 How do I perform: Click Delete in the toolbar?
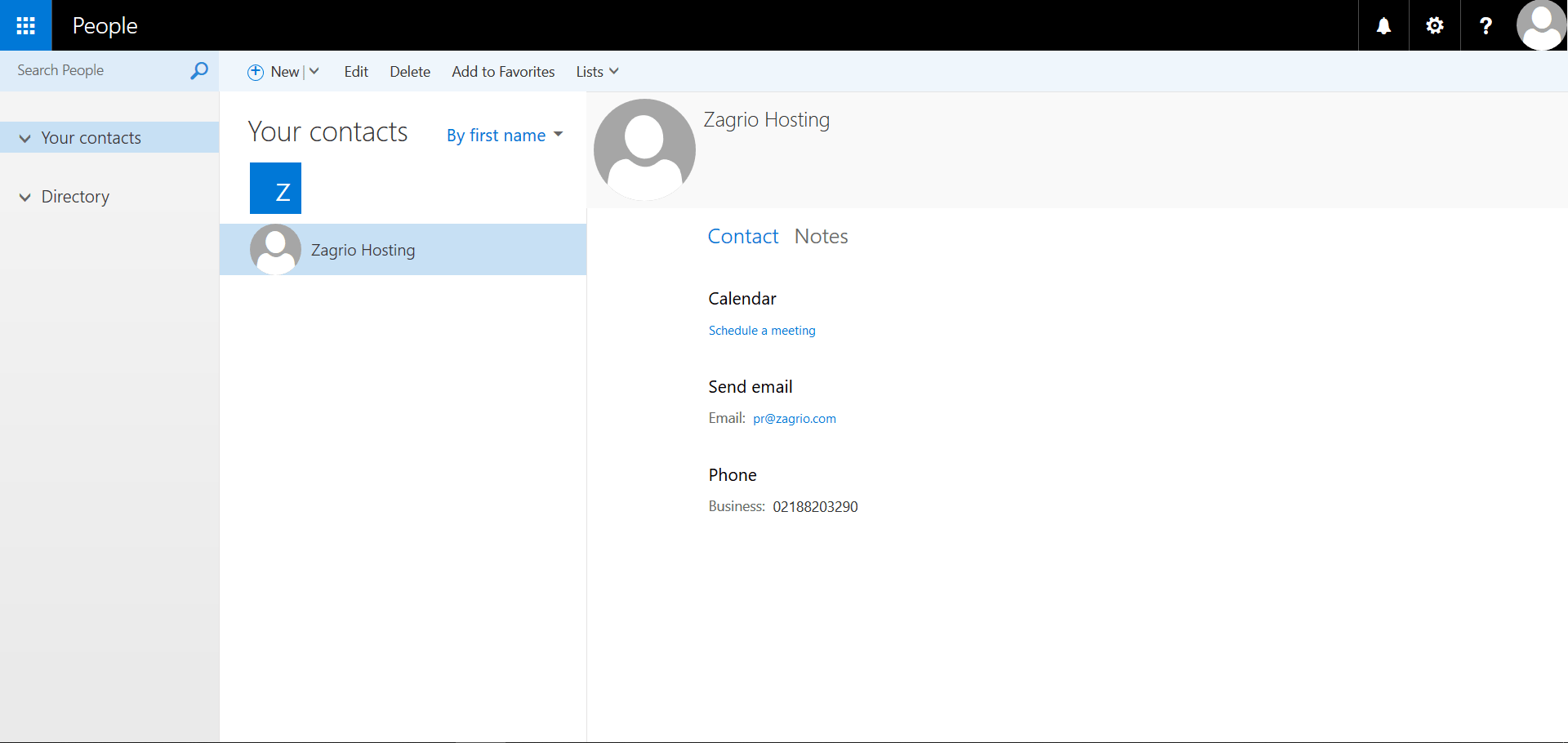click(x=410, y=72)
